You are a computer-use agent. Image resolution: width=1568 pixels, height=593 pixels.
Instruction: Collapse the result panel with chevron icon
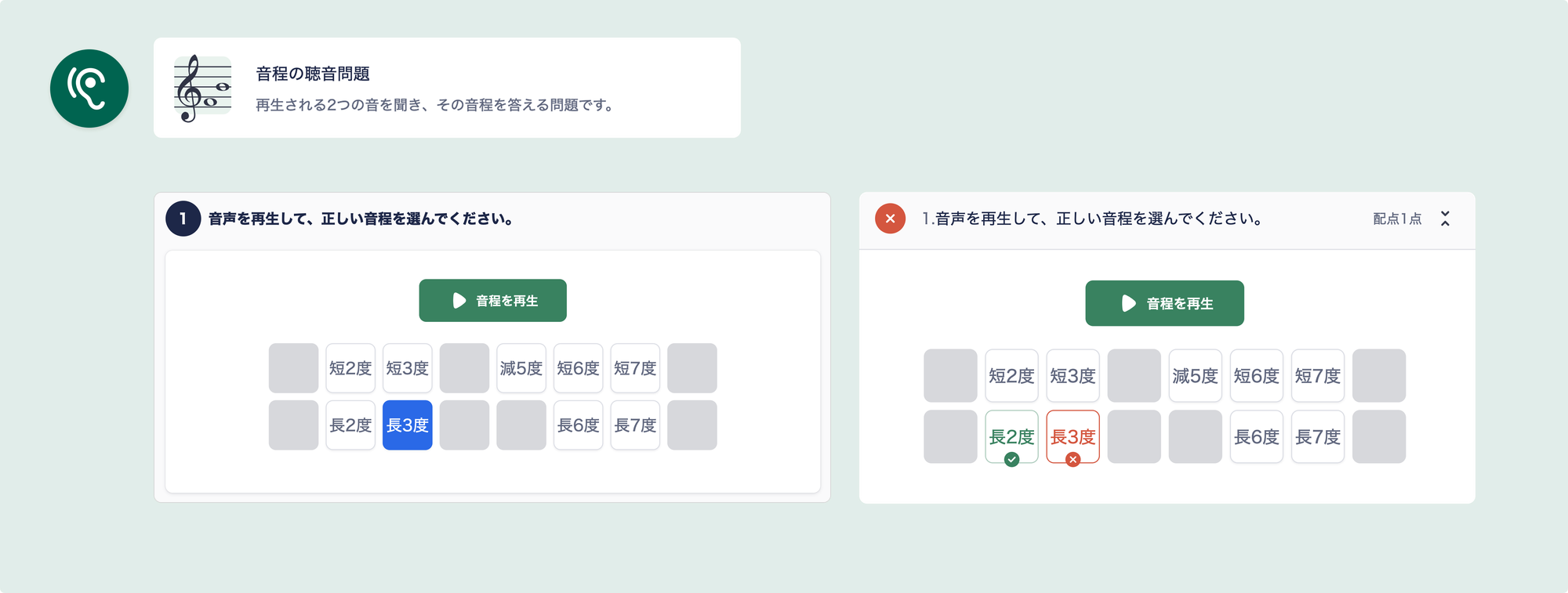click(x=1445, y=219)
